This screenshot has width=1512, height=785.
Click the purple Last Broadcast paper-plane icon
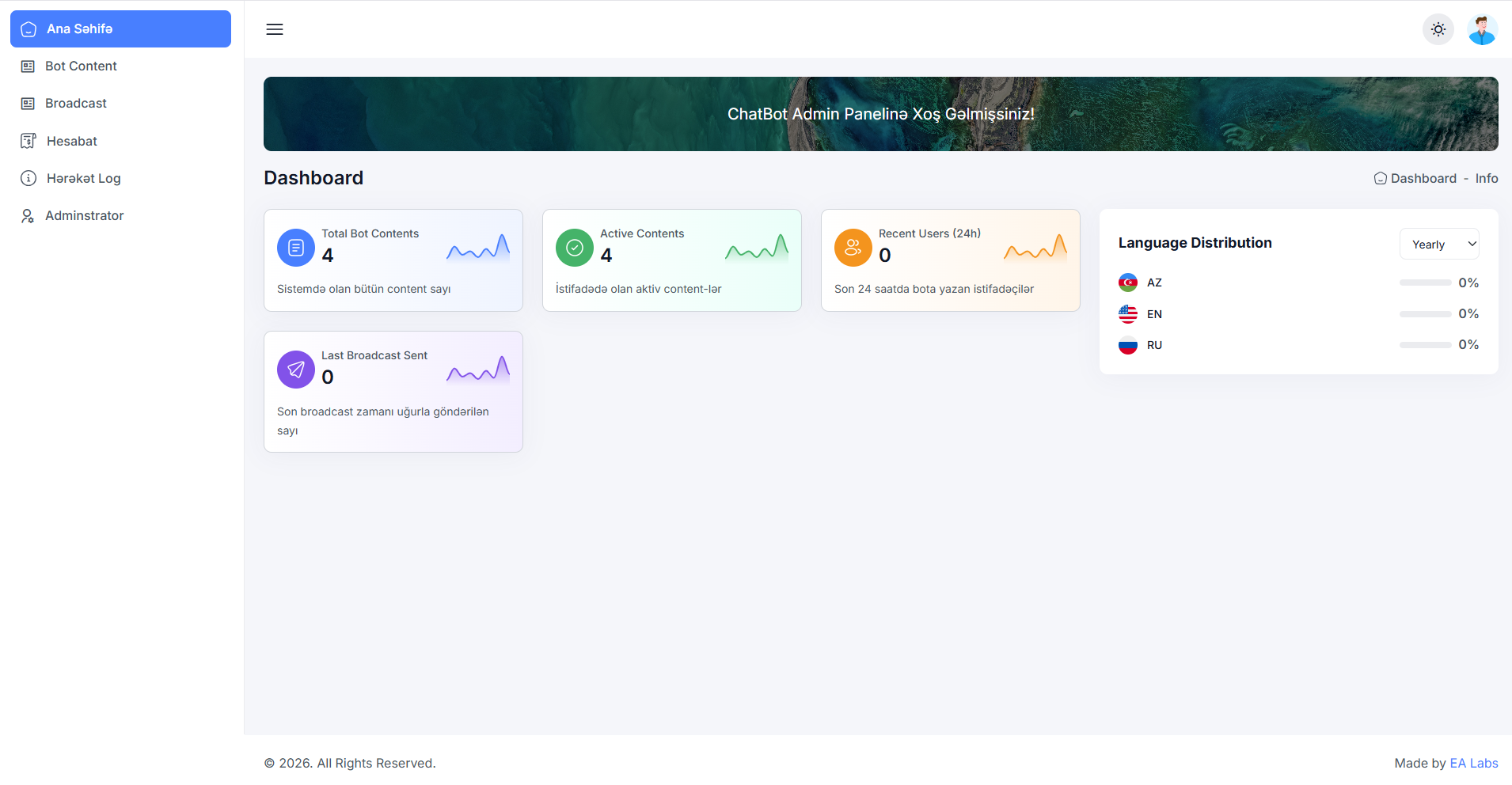[296, 370]
